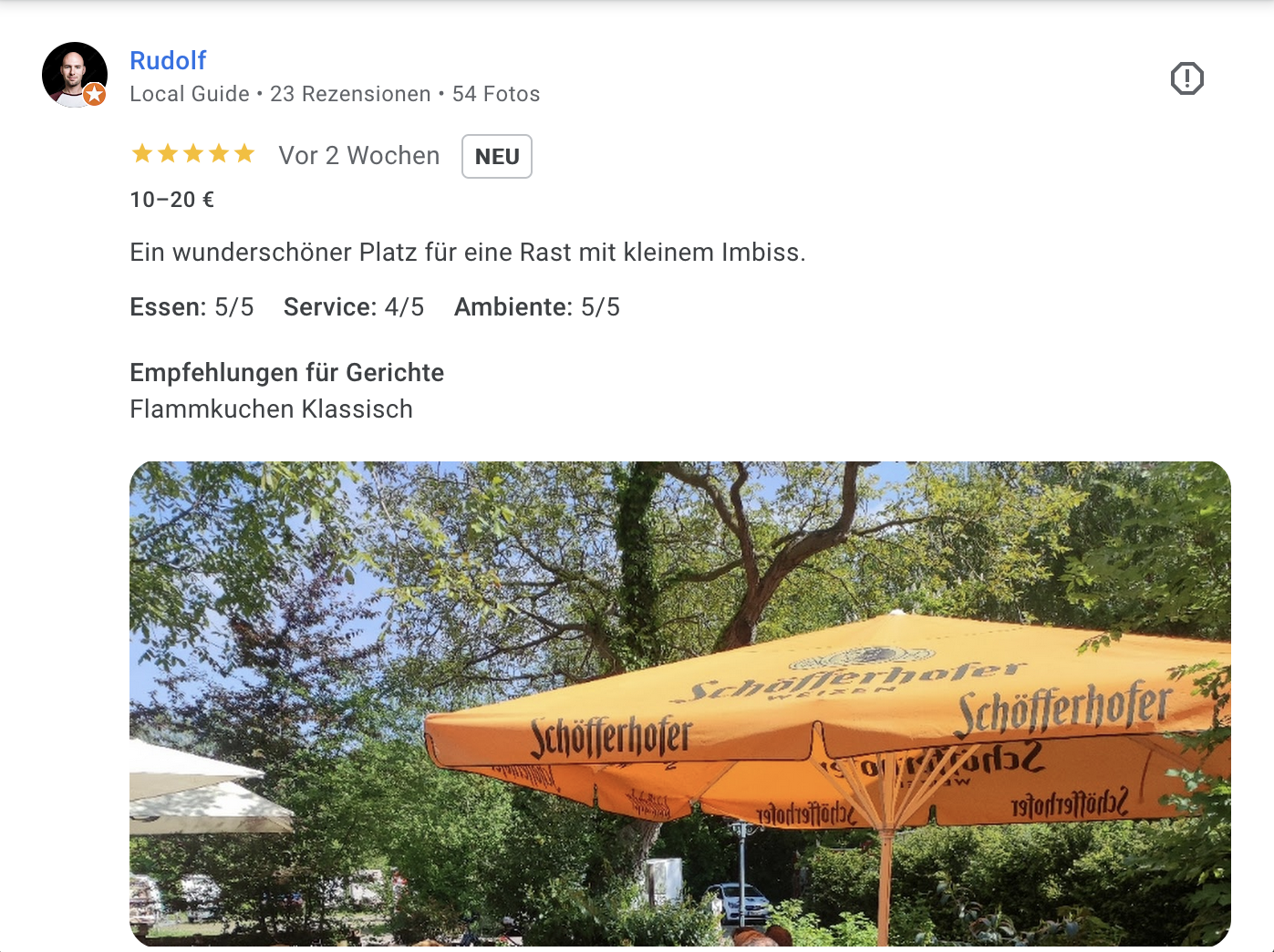
Task: Click the Ambiente 5/5 rating
Action: (537, 307)
